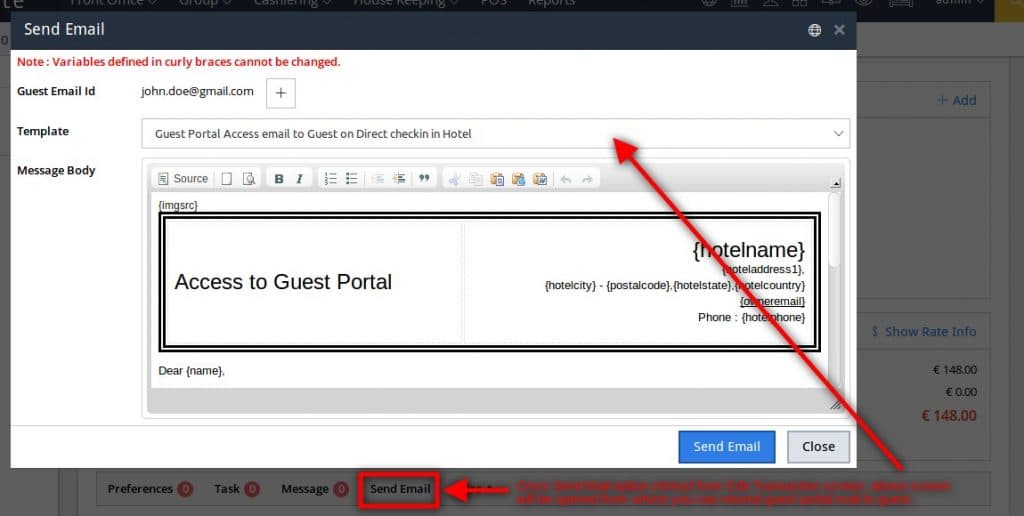Viewport: 1024px width, 516px height.
Task: Open Preview of the message body
Action: 249,179
